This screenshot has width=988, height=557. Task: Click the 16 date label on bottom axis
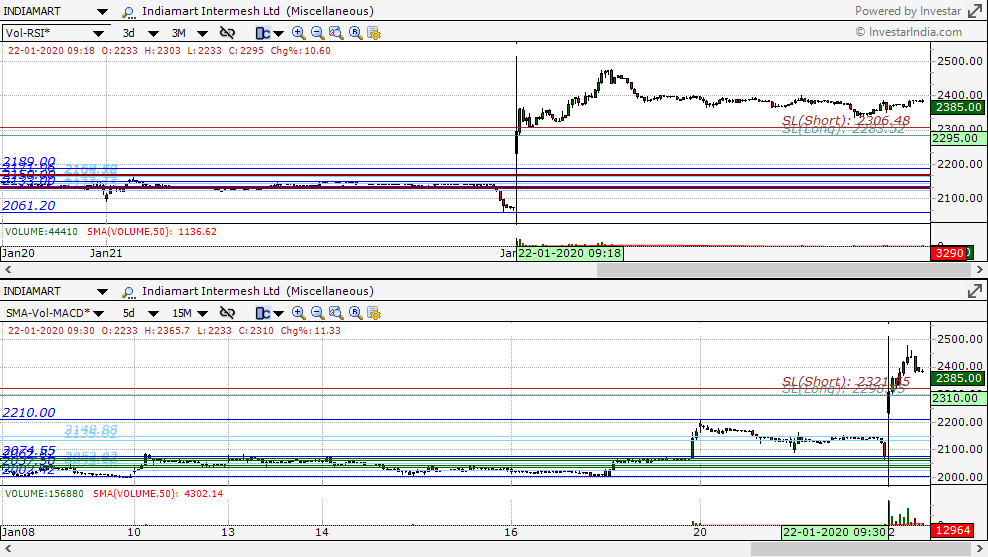(x=510, y=532)
